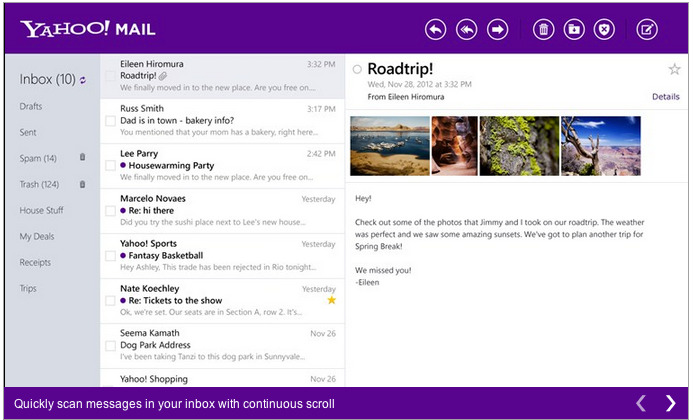Open the Sent folder
The height and width of the screenshot is (420, 693).
(28, 132)
